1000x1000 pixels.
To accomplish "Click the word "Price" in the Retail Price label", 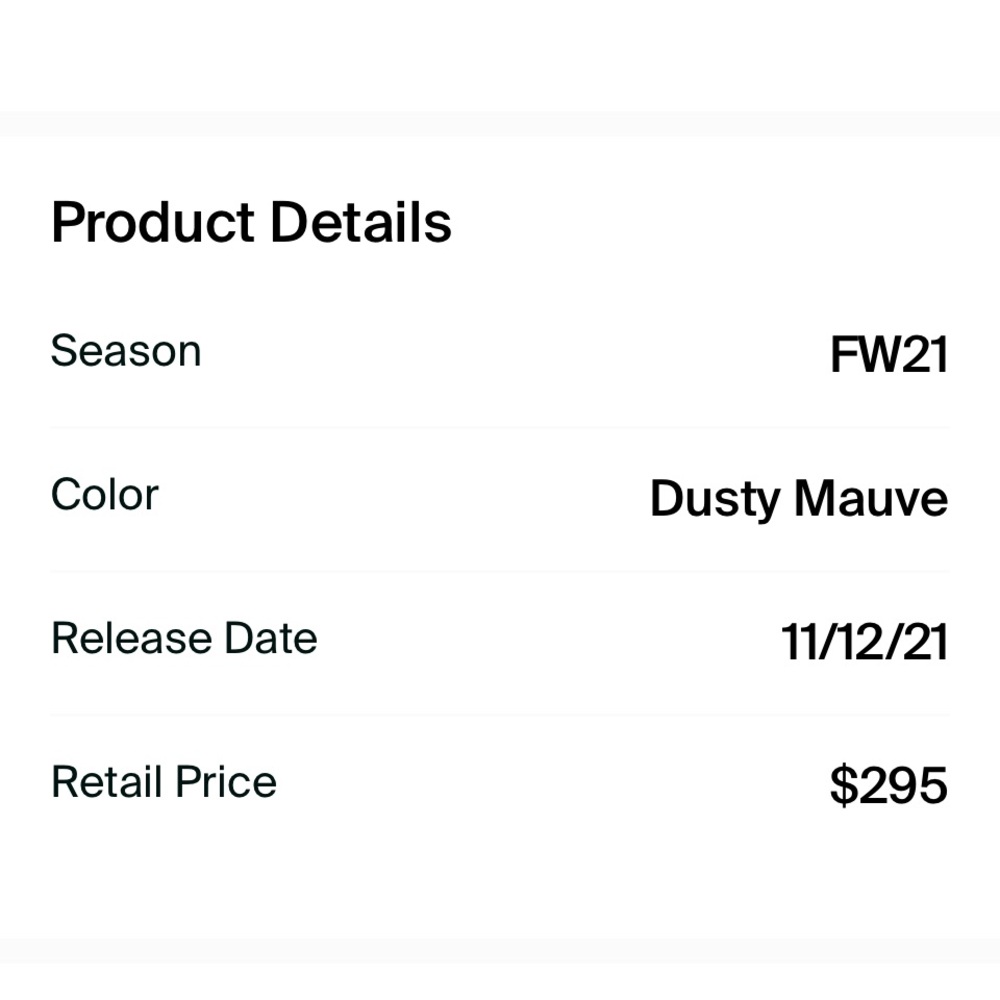I will (x=226, y=782).
